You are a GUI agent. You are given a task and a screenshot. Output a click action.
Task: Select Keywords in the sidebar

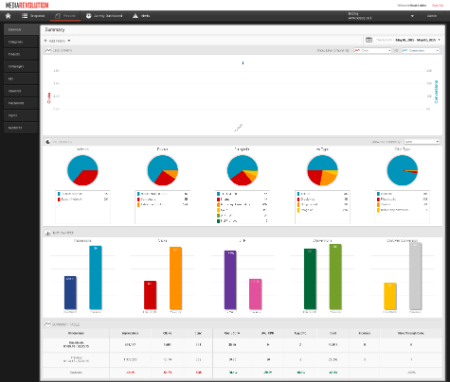(21, 91)
